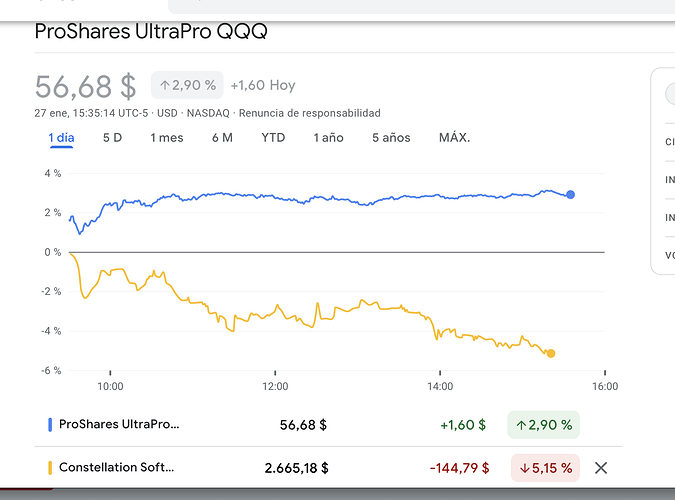
Task: Click the 4 % axis label
Action: click(53, 174)
